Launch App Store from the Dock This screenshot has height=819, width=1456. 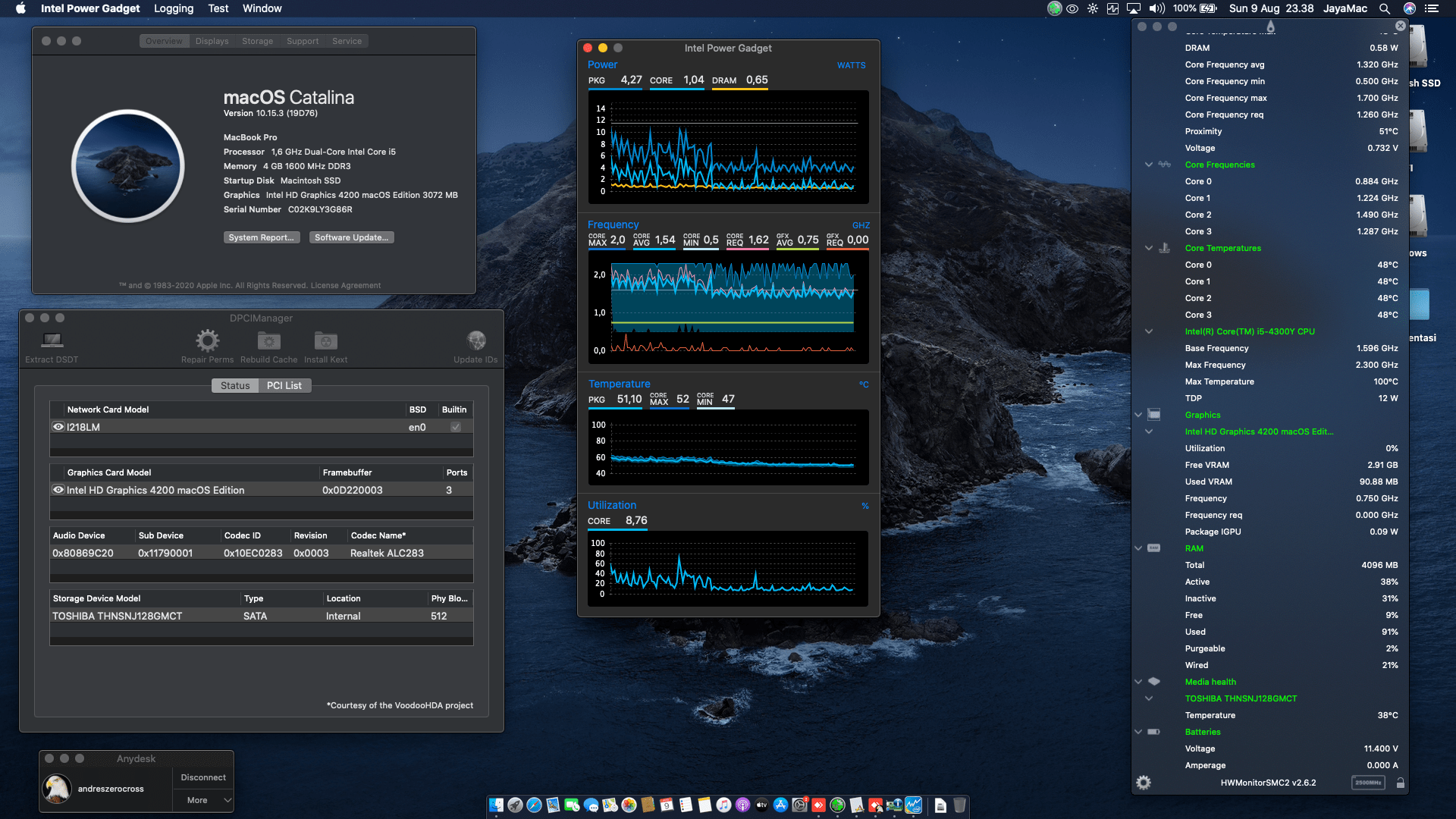coord(780,806)
